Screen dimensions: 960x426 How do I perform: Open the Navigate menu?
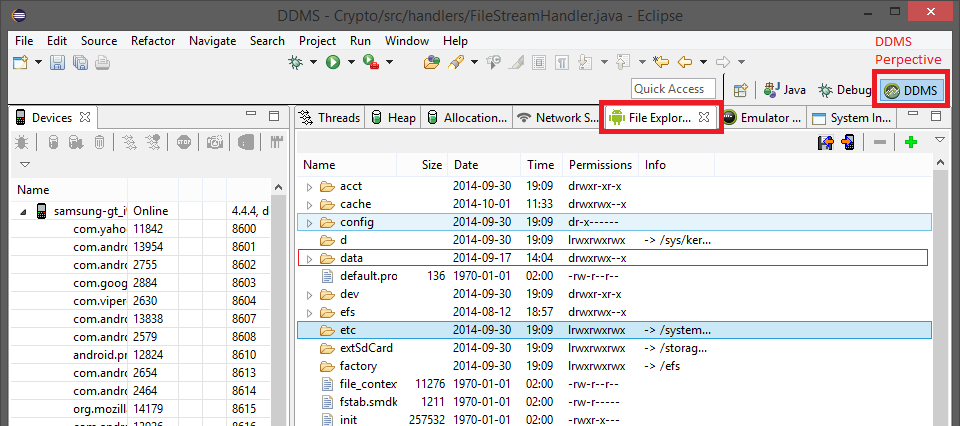pyautogui.click(x=212, y=41)
